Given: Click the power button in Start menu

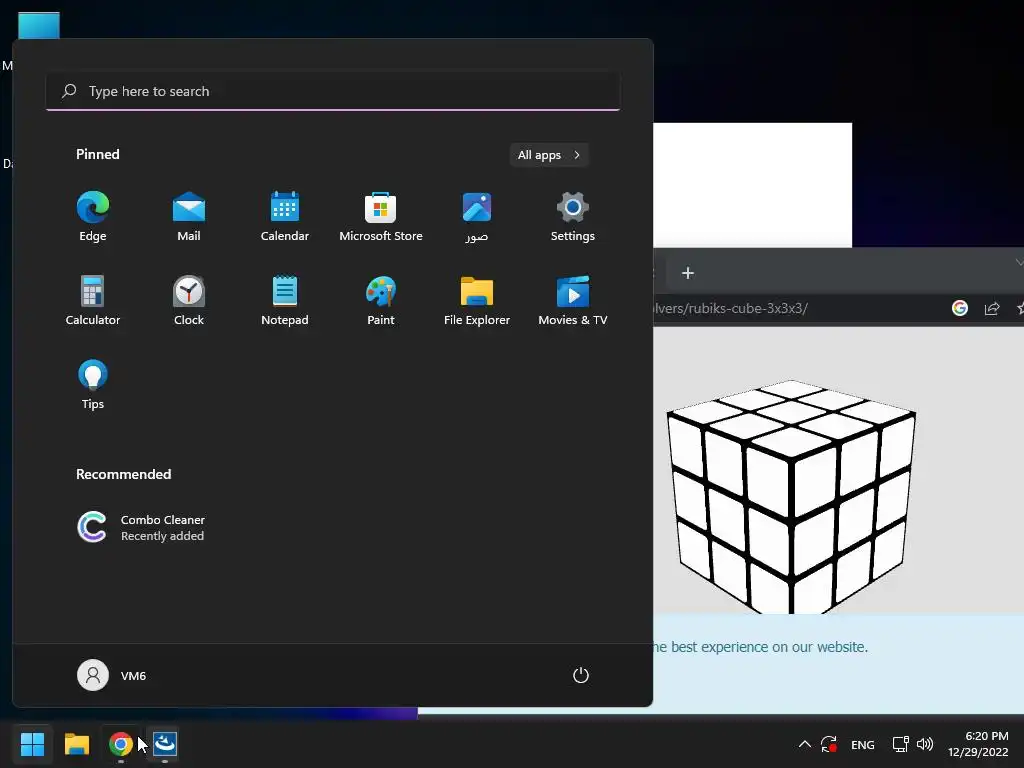Looking at the screenshot, I should click(581, 675).
